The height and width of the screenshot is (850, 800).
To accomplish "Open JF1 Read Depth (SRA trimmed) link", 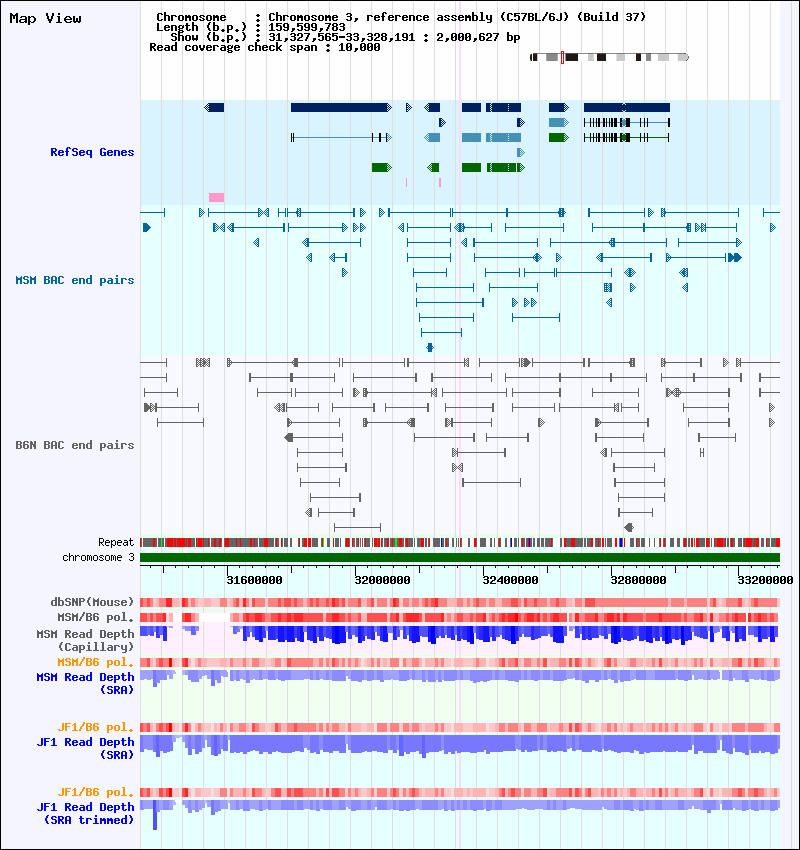I will point(86,814).
